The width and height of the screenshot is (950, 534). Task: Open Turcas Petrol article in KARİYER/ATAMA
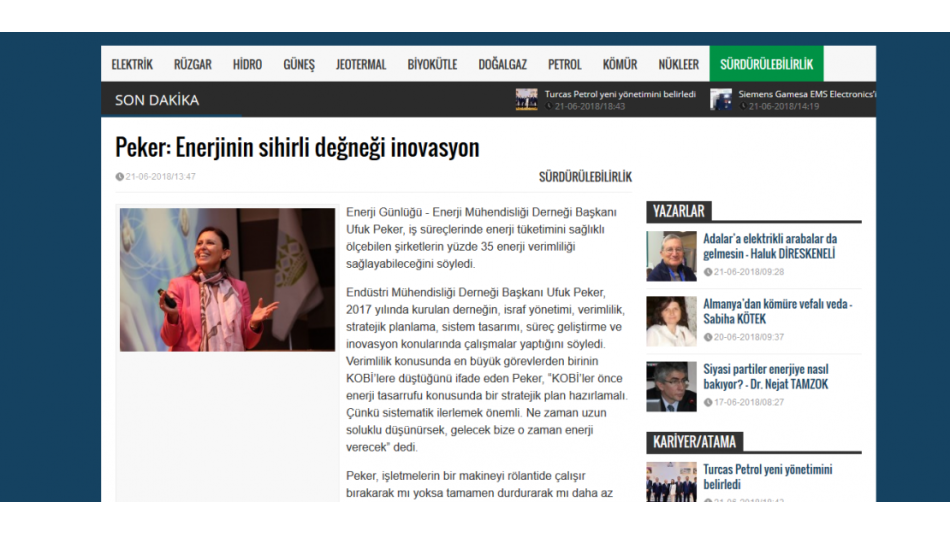767,476
